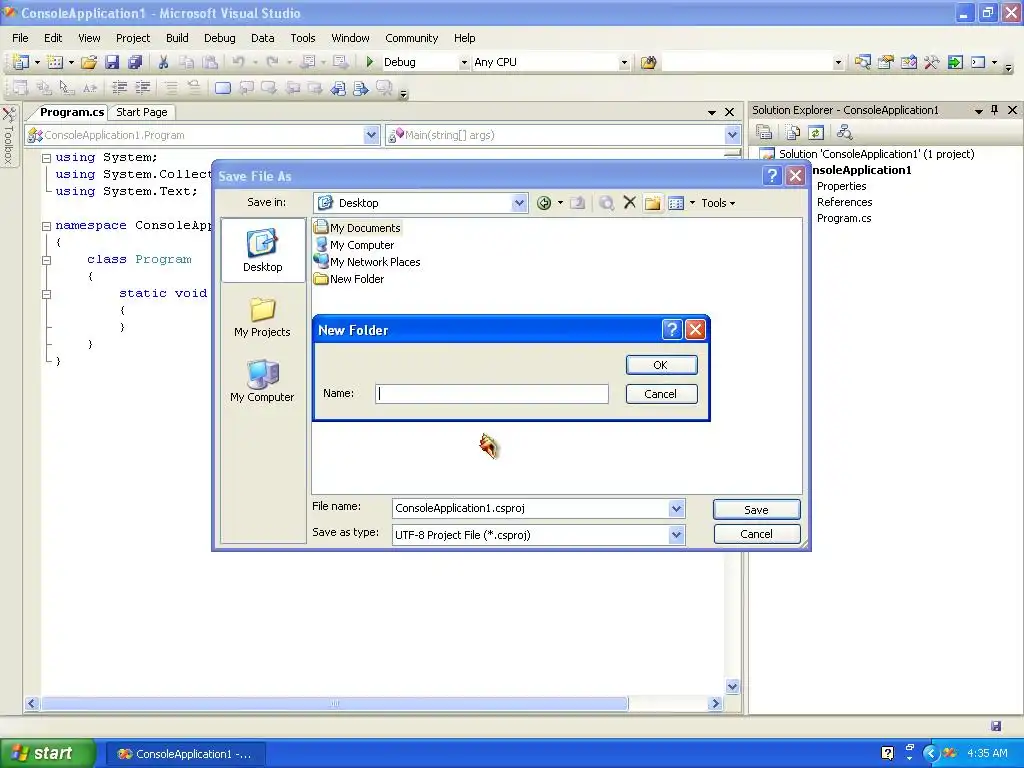Open the Save as type dropdown
This screenshot has height=768, width=1024.
coord(677,535)
